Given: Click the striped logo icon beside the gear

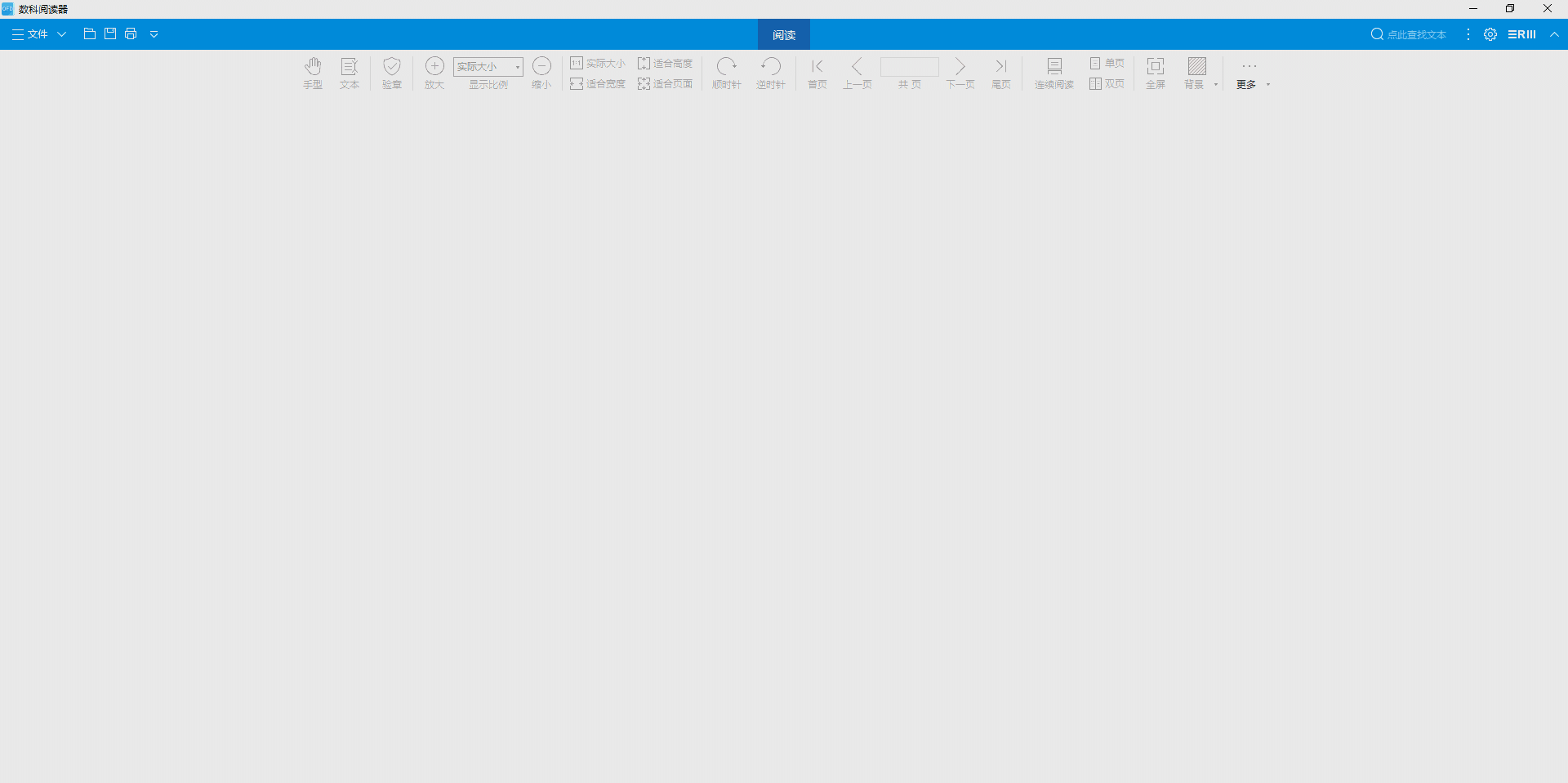Looking at the screenshot, I should click(x=1521, y=34).
